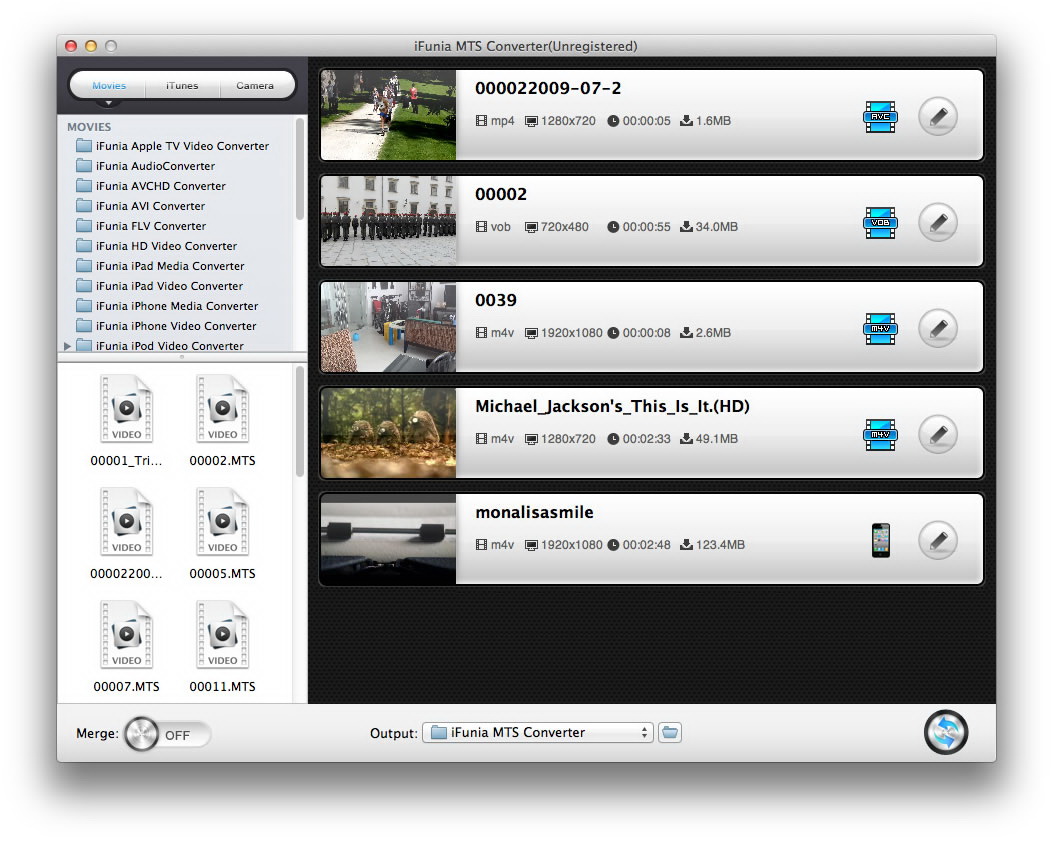This screenshot has width=1053, height=841.
Task: Open iFunia iPad Media Converter folder
Action: pos(161,266)
